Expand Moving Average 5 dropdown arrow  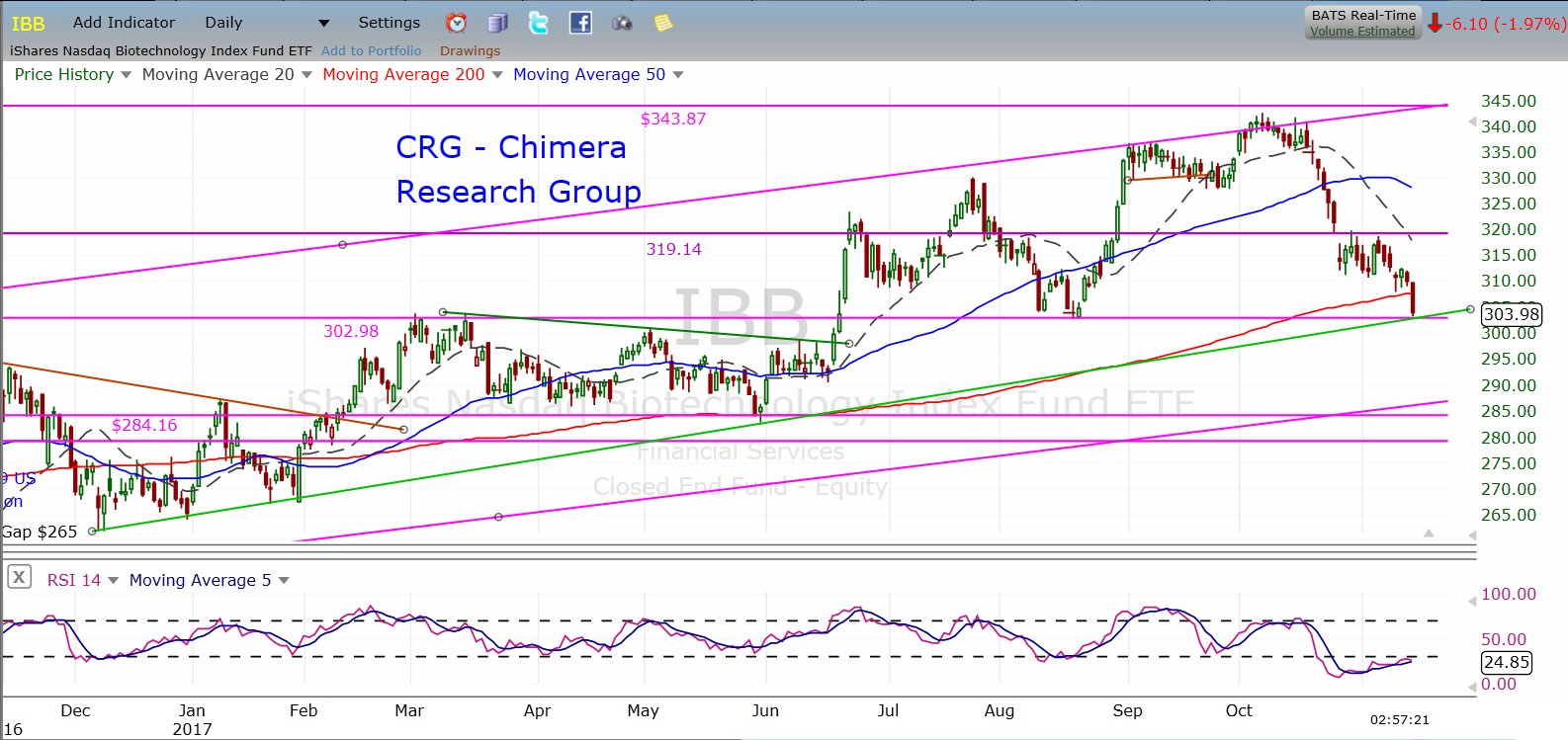coord(284,581)
